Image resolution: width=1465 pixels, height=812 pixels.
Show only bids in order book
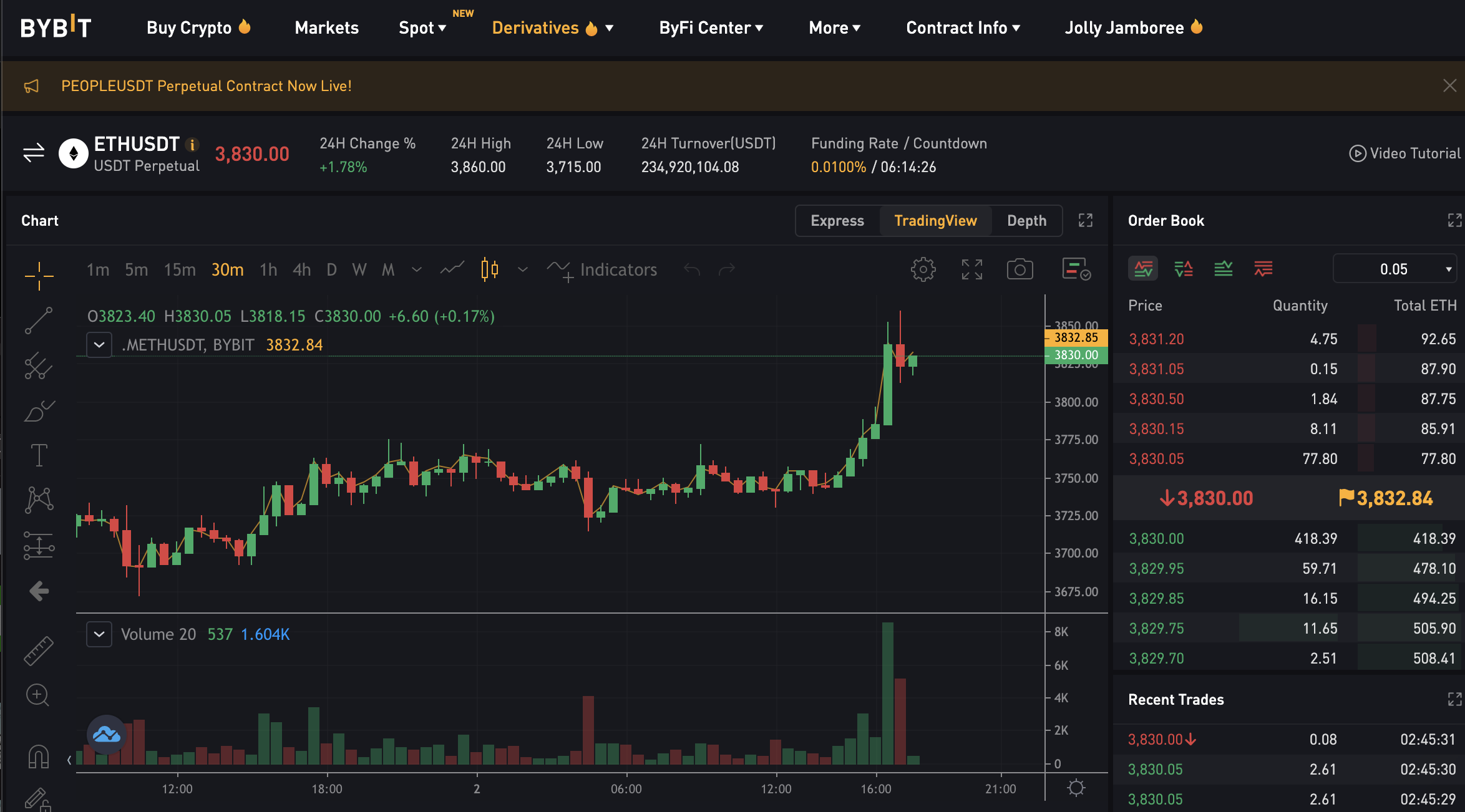click(x=1223, y=269)
